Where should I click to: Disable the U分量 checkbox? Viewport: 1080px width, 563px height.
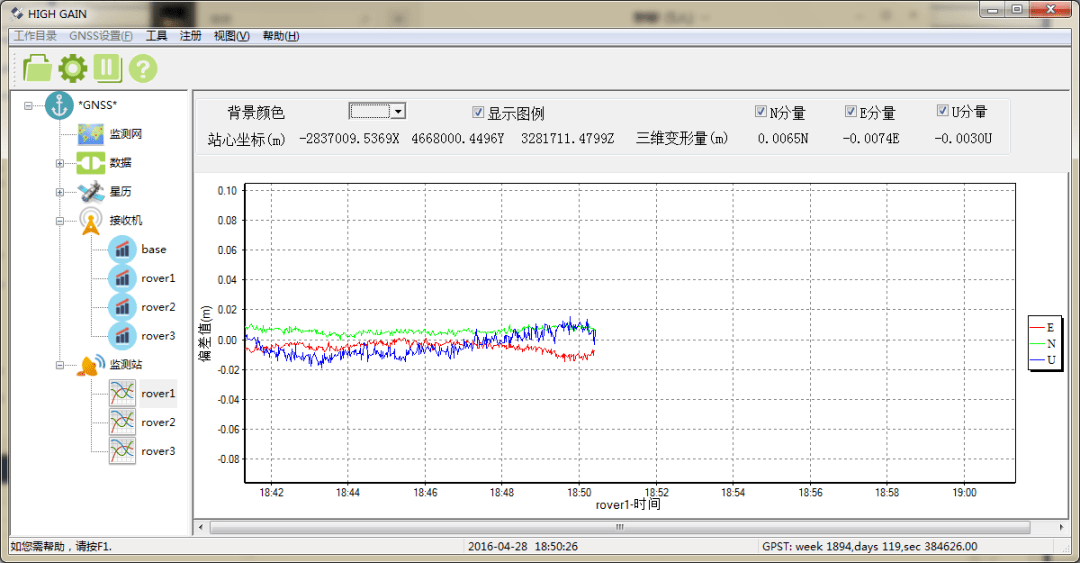(942, 111)
